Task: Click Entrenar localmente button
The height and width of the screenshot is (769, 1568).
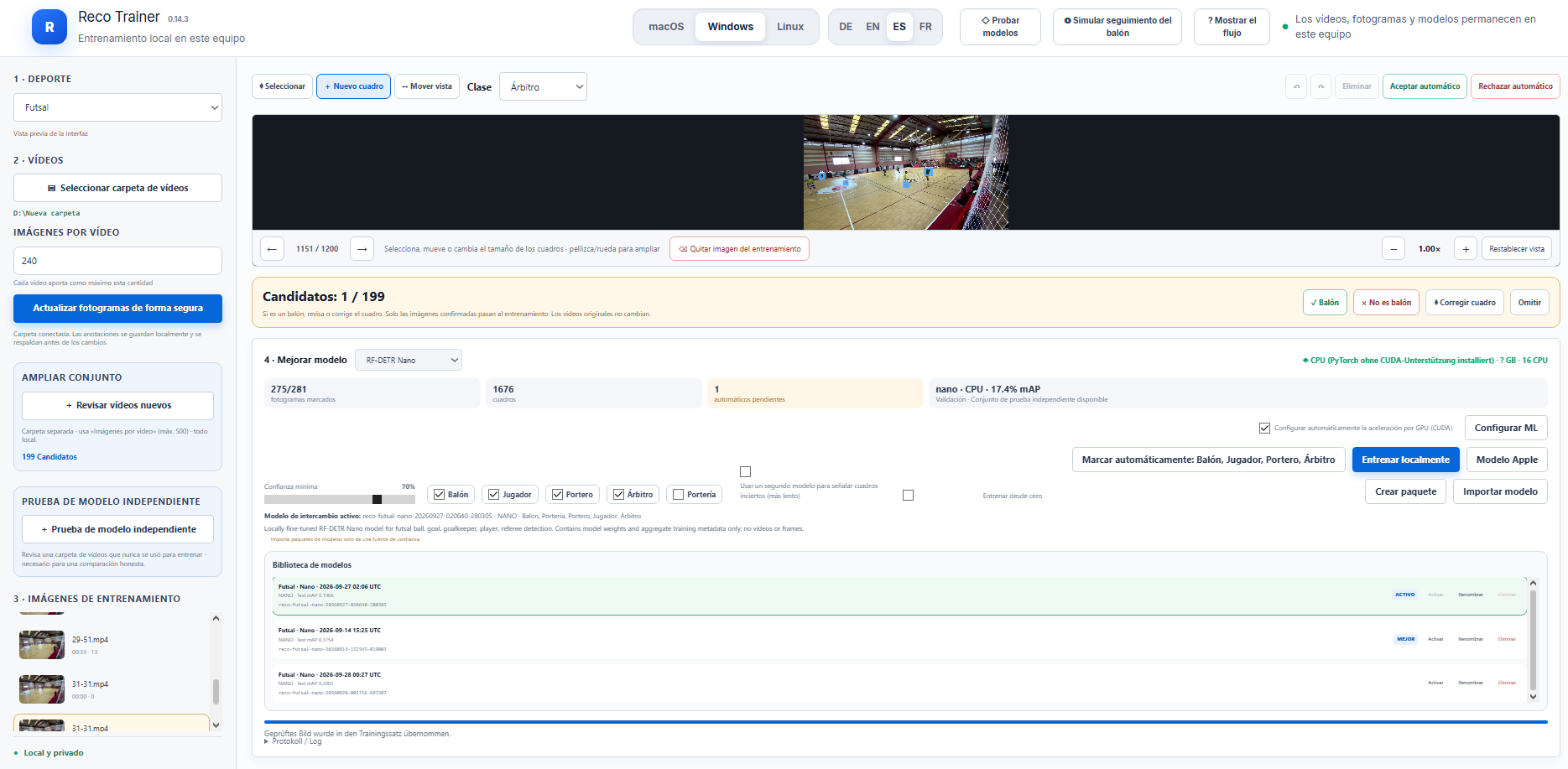Action: click(x=1405, y=460)
